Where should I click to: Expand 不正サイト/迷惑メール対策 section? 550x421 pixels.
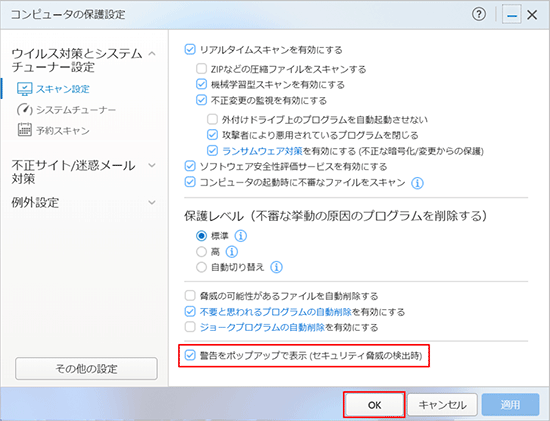coord(152,165)
